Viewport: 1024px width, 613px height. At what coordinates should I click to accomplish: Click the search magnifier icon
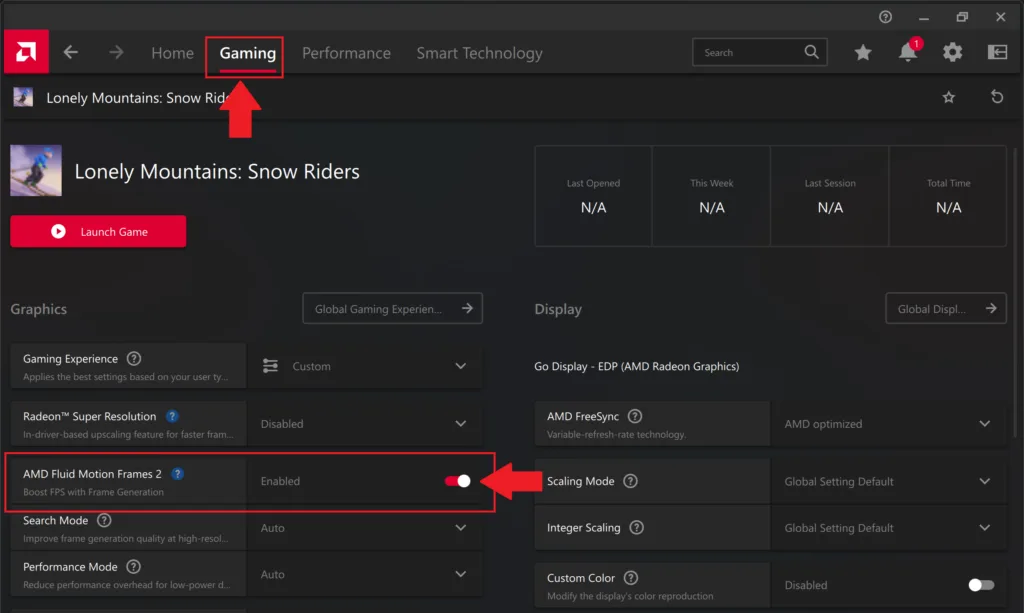click(811, 52)
